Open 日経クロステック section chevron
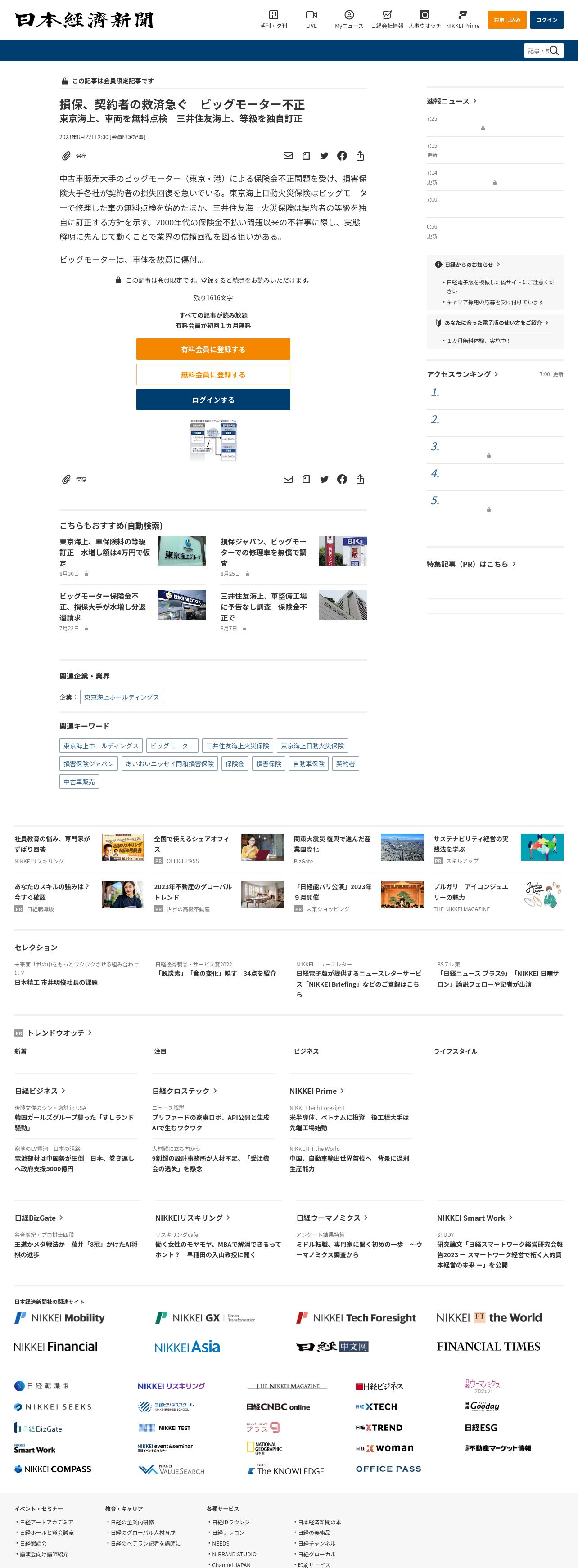Image resolution: width=578 pixels, height=1568 pixels. tap(215, 1091)
